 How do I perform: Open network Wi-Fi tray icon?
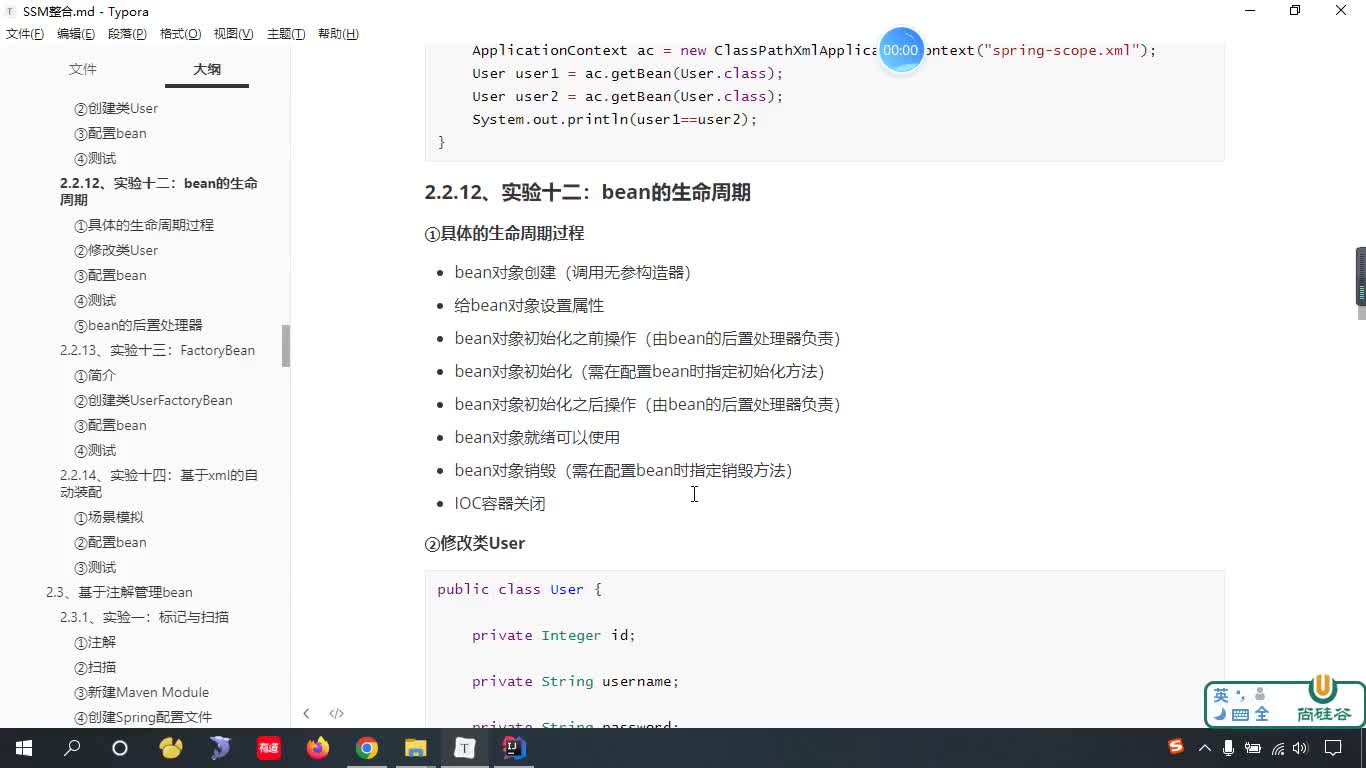coord(1277,748)
